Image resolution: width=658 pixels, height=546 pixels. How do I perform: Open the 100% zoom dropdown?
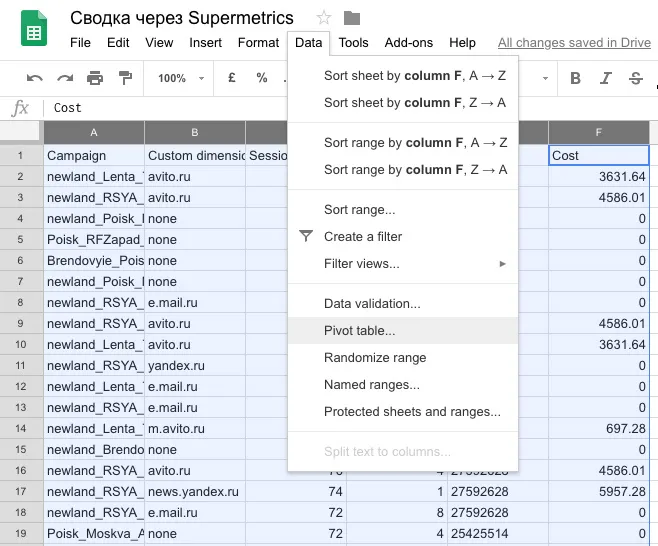[x=181, y=78]
